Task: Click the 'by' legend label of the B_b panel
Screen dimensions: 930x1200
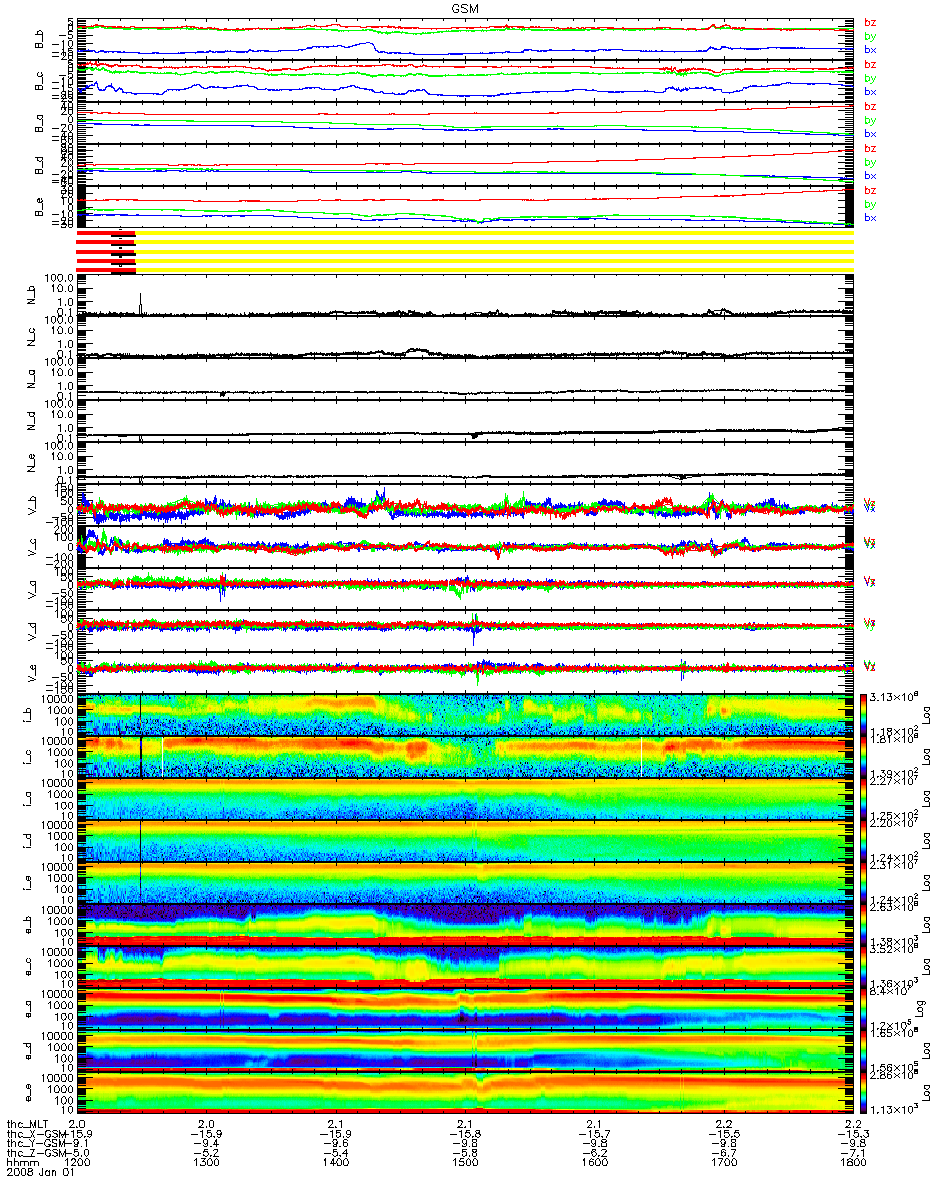Action: point(870,35)
